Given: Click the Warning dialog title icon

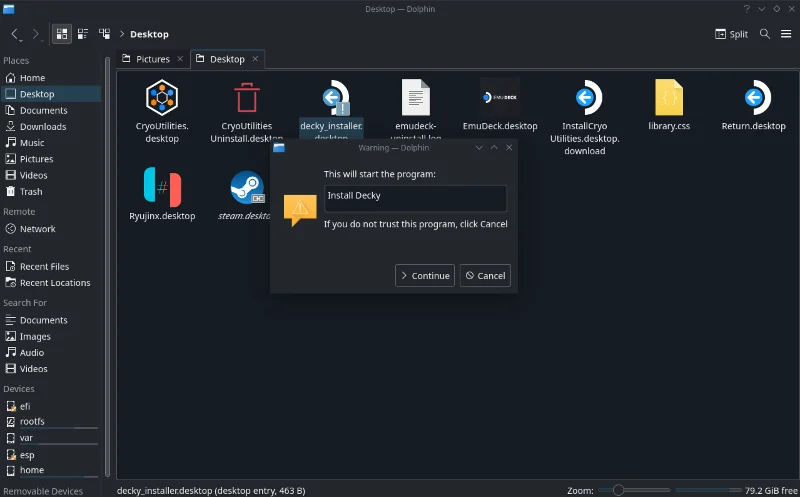Looking at the screenshot, I should [x=279, y=147].
